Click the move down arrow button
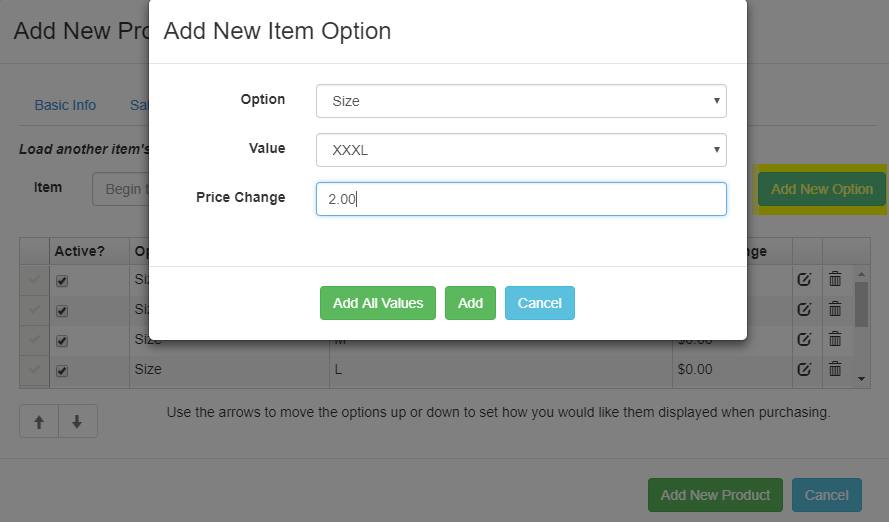 click(77, 422)
